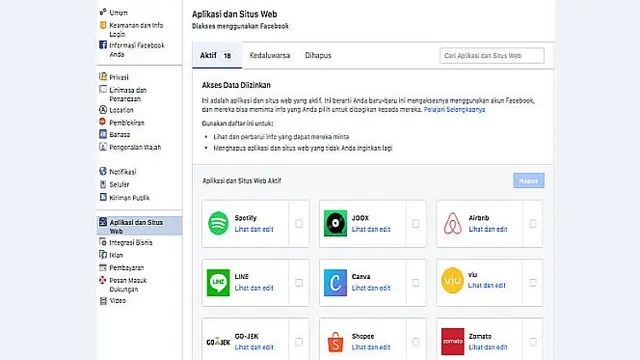Open Notifikasi settings in sidebar
Image resolution: width=640 pixels, height=360 pixels.
click(x=123, y=172)
